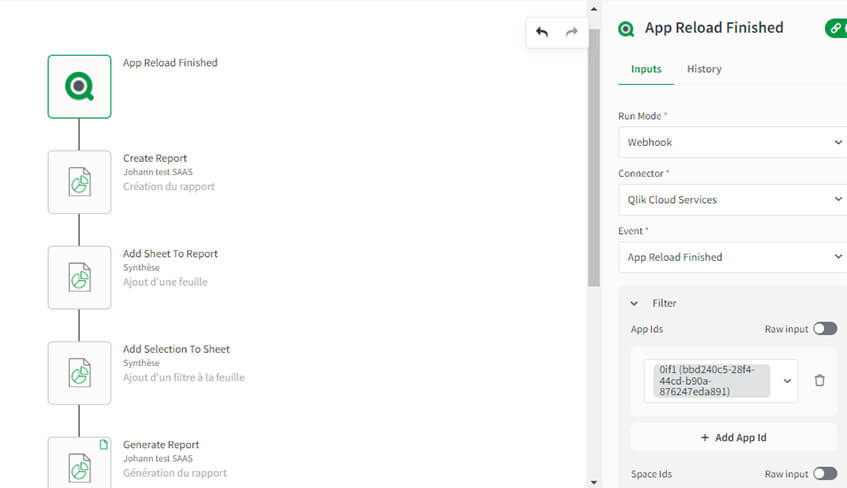
Task: Click the Add App Id button
Action: [x=733, y=437]
